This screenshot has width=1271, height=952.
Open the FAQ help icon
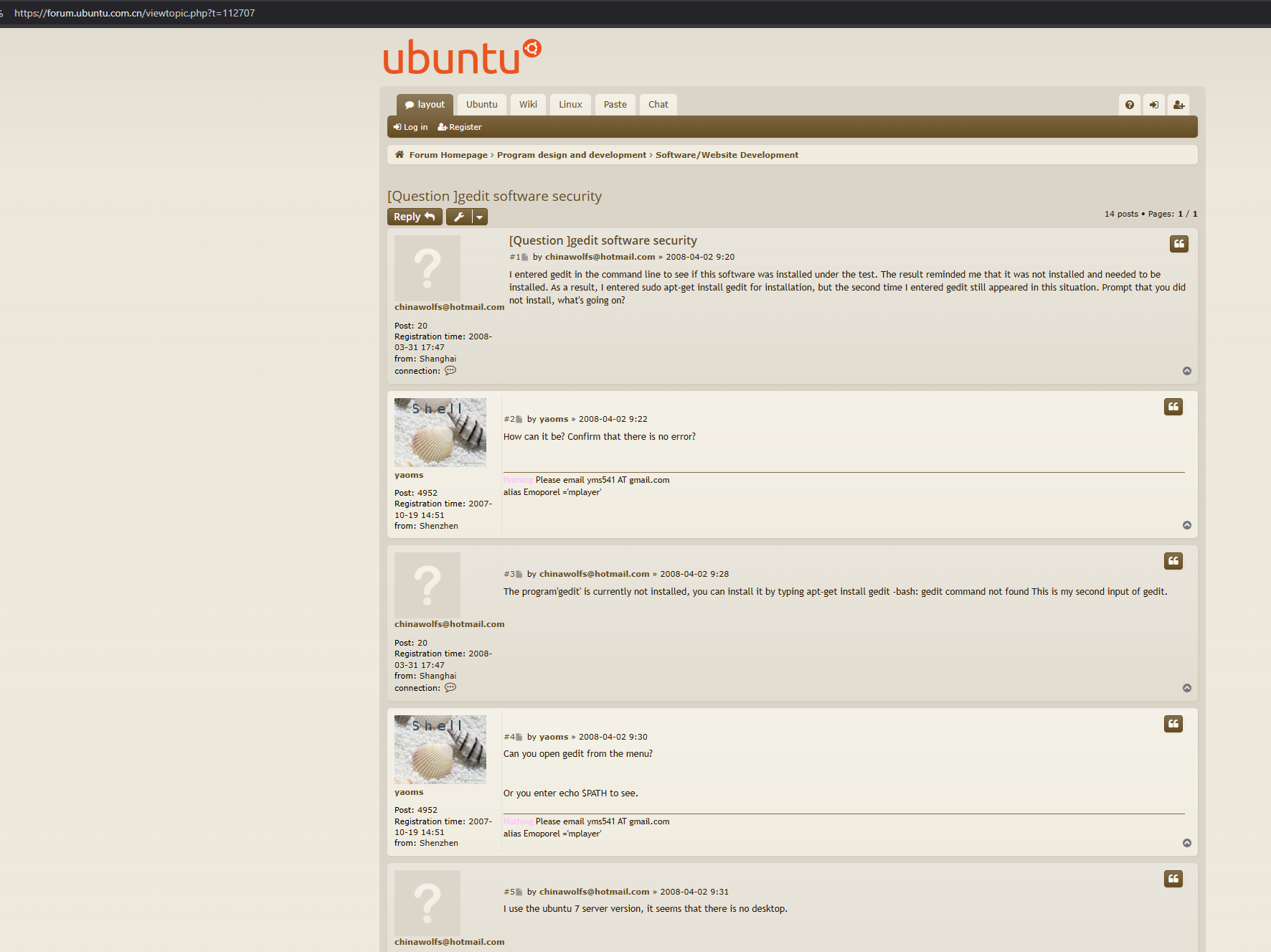click(1130, 105)
